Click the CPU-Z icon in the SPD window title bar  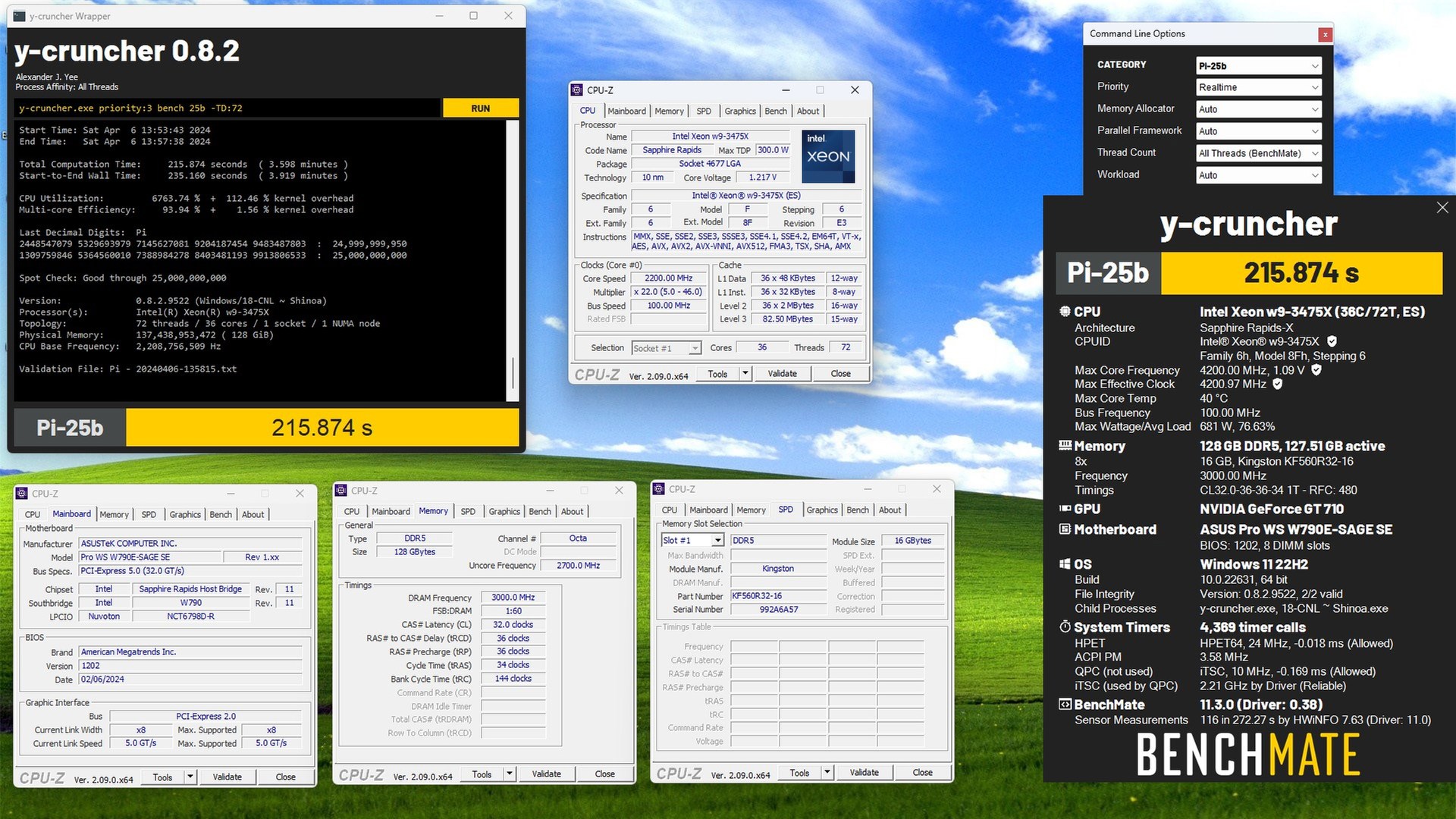coord(659,489)
